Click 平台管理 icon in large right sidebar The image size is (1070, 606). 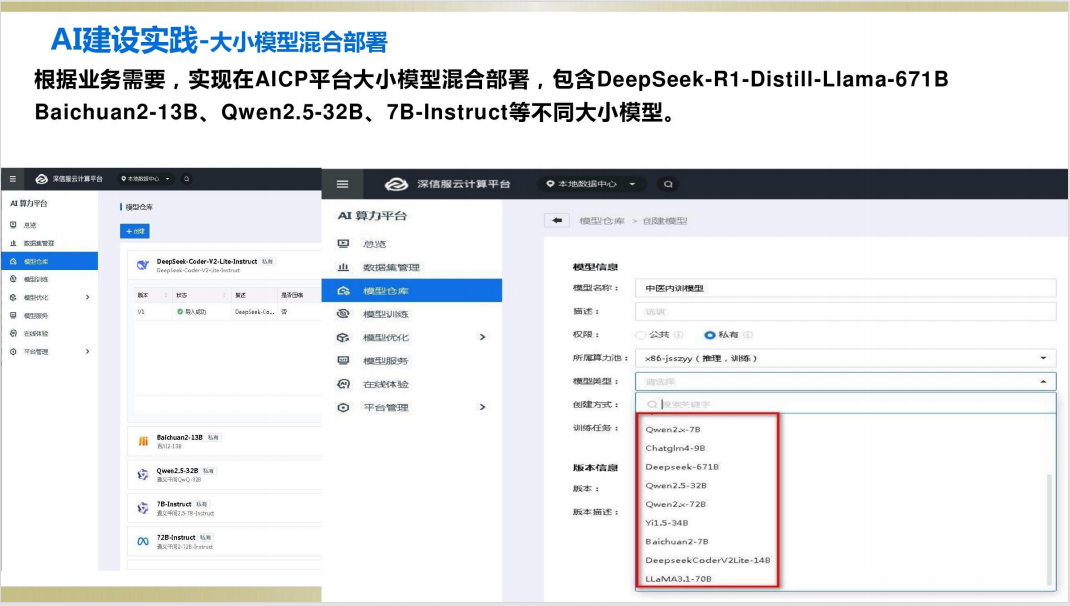(343, 407)
